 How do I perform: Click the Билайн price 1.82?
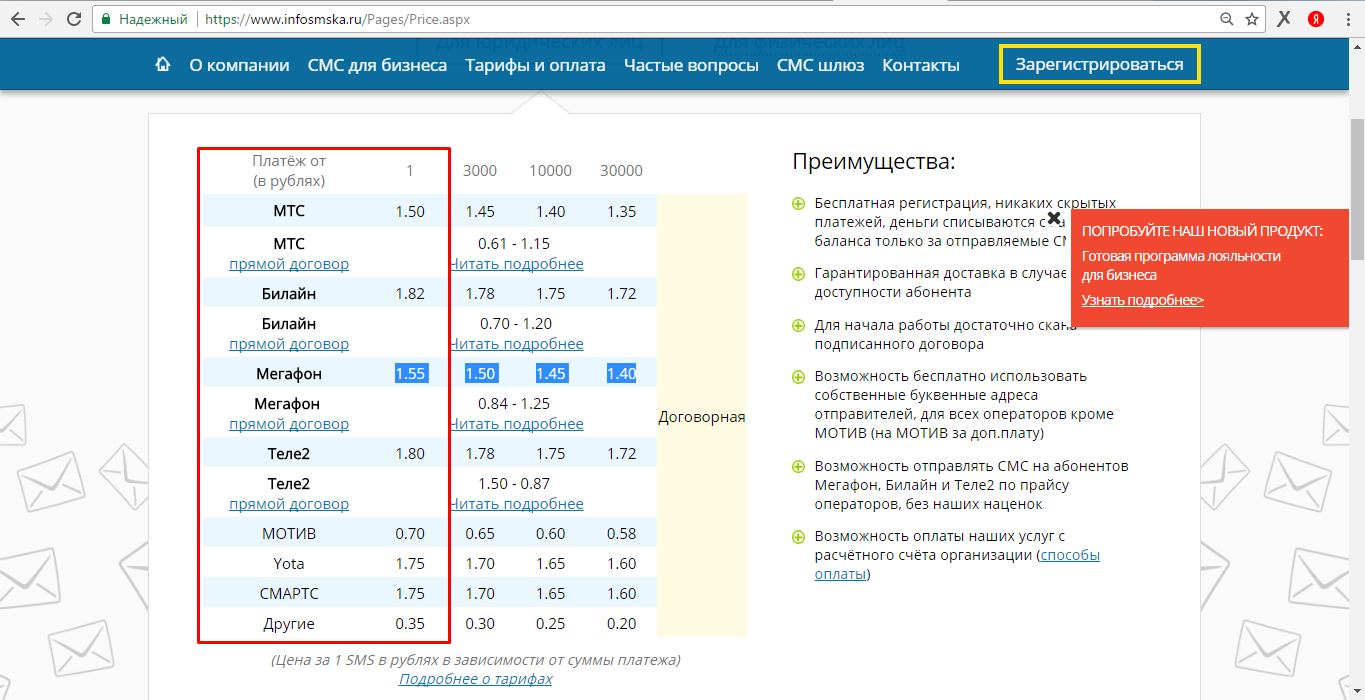(x=410, y=293)
